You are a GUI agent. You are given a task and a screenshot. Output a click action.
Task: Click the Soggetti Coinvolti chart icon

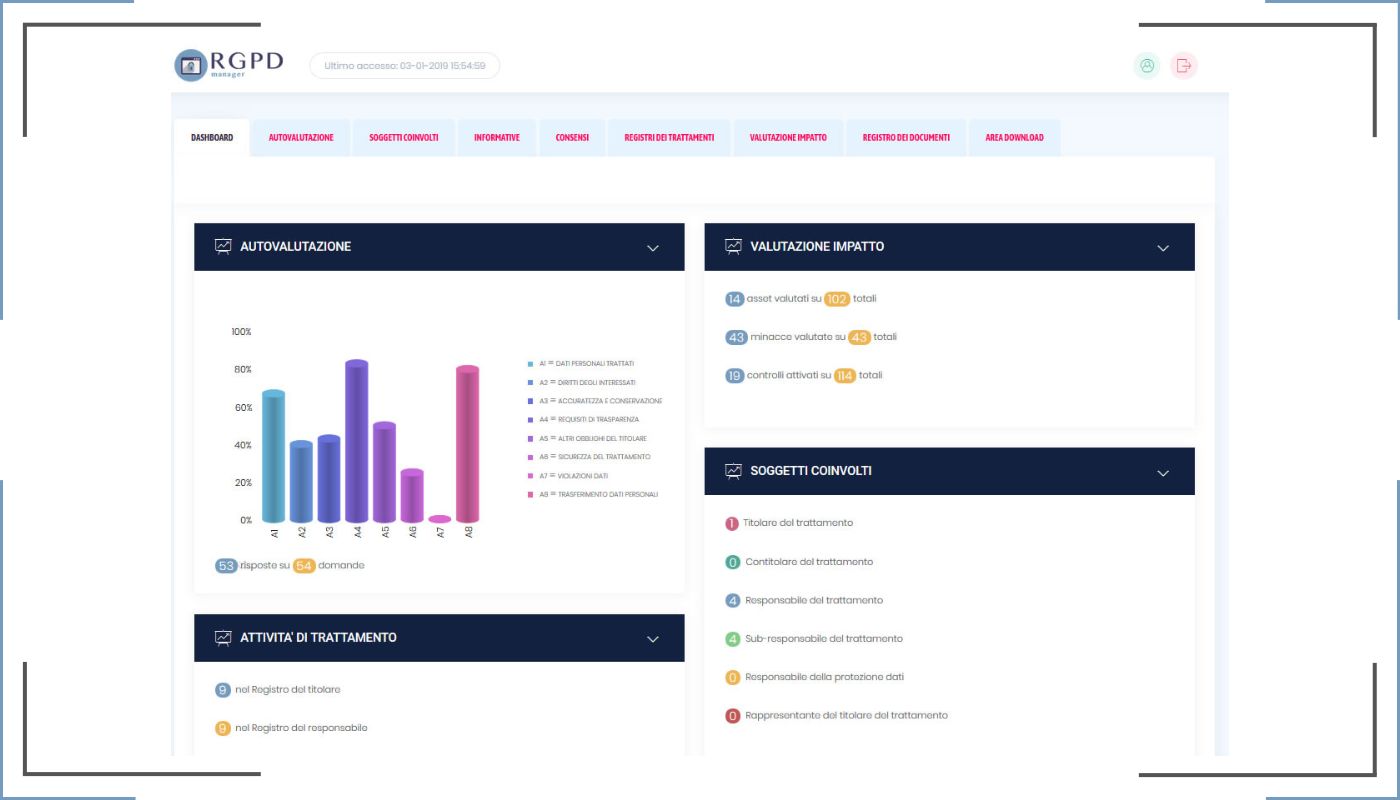click(733, 470)
